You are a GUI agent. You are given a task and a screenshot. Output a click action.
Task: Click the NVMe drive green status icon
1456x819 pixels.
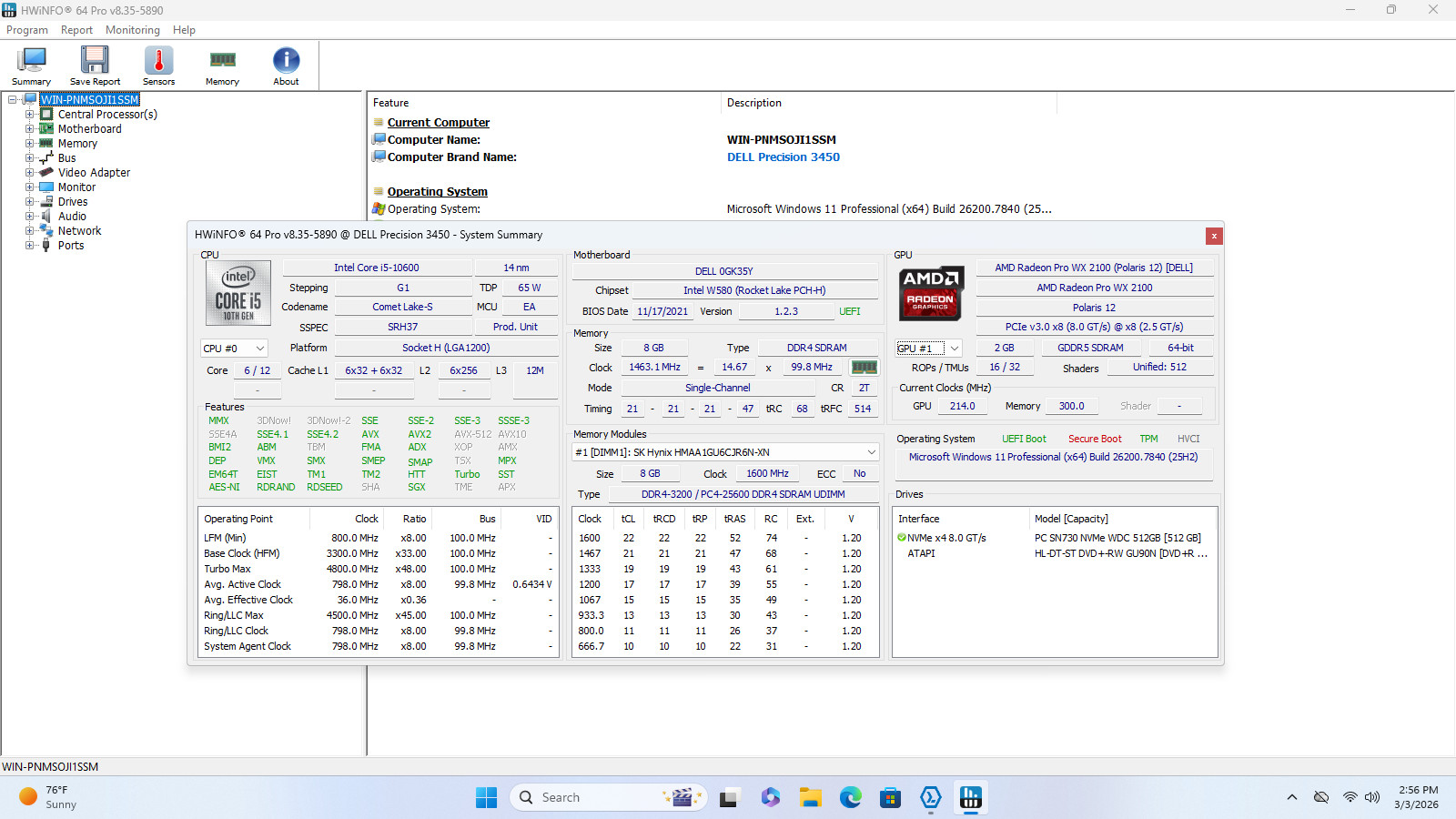[x=902, y=538]
